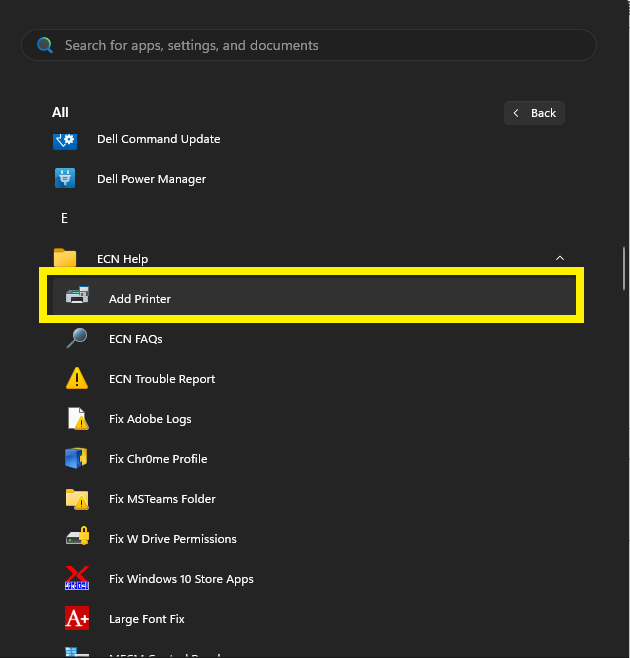Click the All heading label

click(x=60, y=112)
